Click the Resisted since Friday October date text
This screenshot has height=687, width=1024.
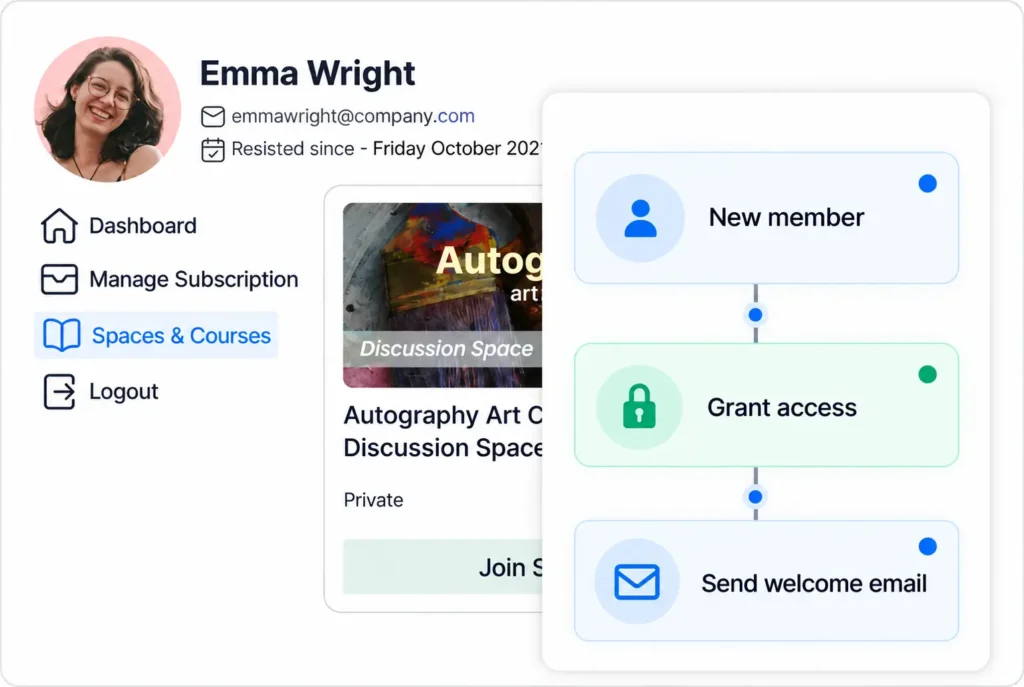pos(387,149)
